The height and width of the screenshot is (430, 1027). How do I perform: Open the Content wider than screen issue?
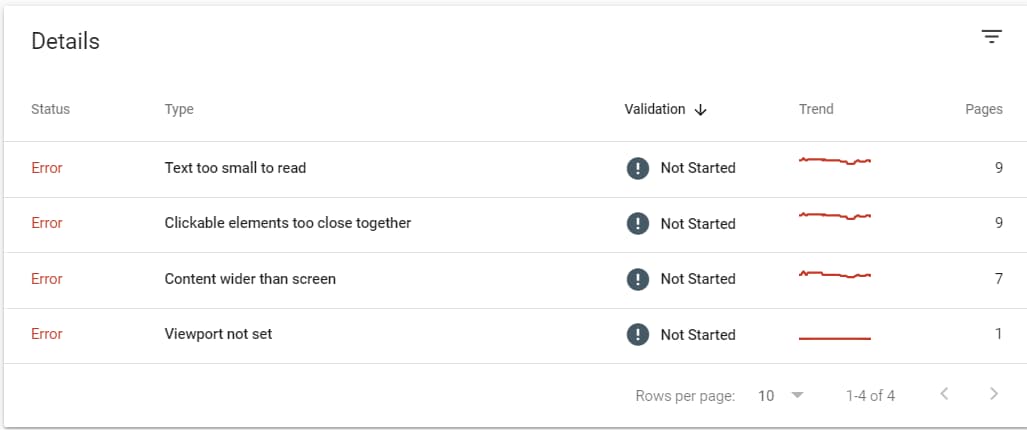tap(250, 279)
